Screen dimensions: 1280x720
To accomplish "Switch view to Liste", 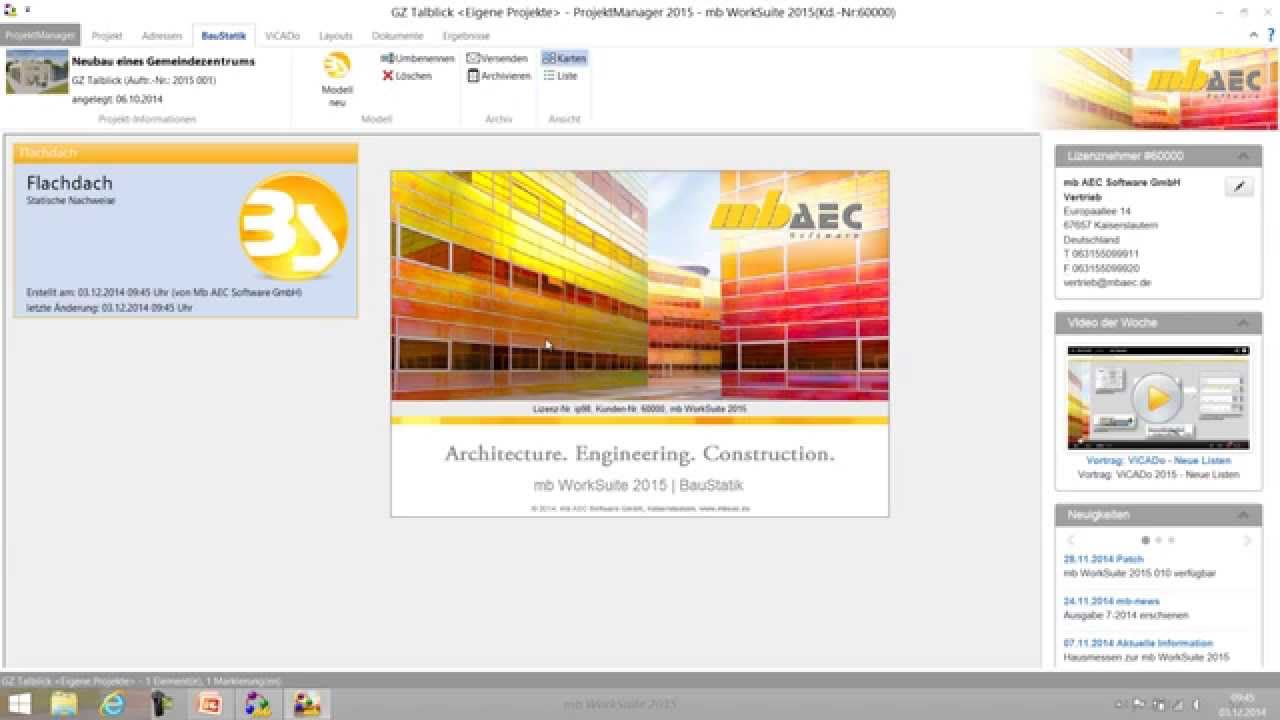I will point(560,76).
